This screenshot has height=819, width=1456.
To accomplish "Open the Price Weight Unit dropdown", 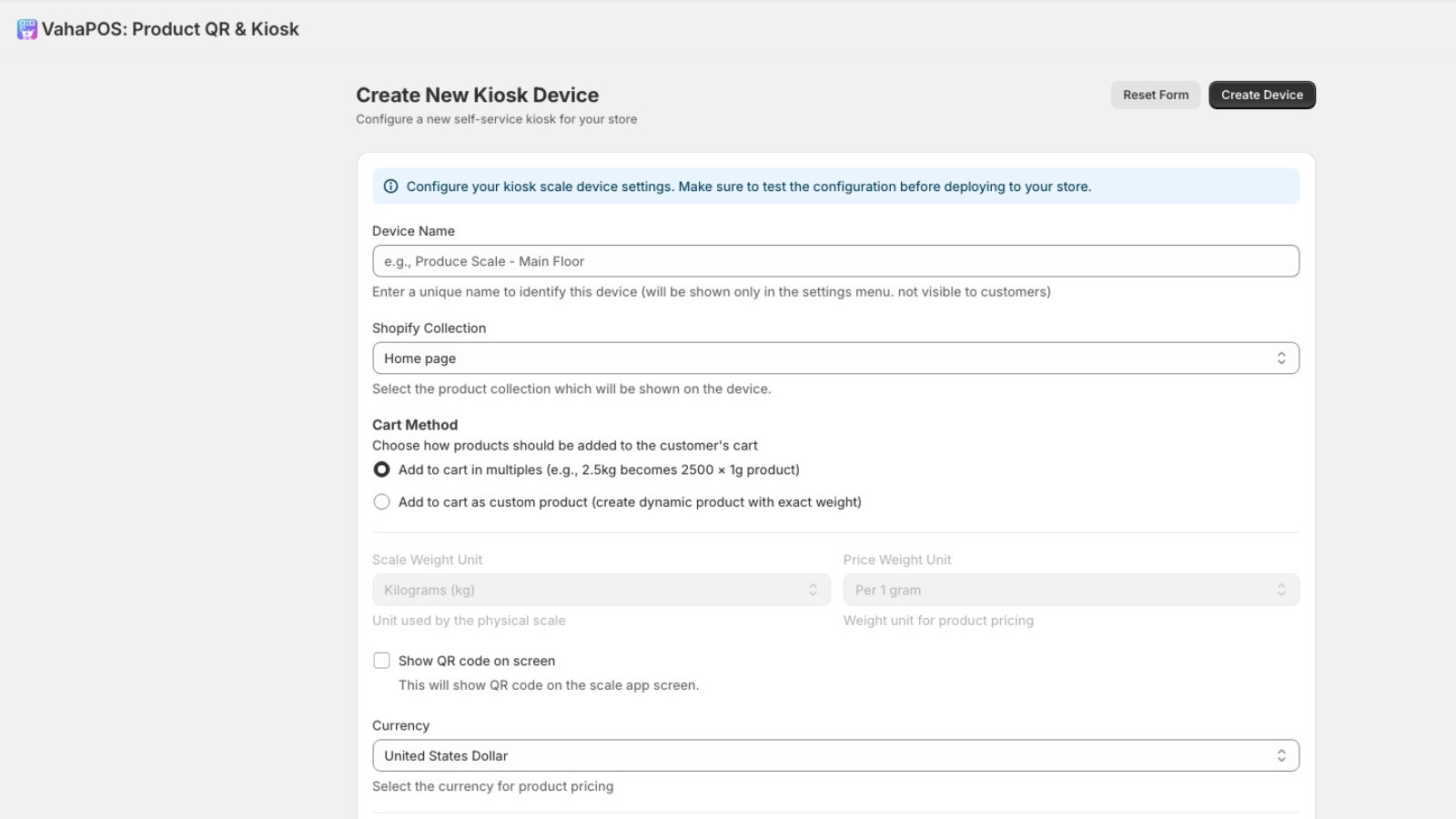I will coord(1071,589).
